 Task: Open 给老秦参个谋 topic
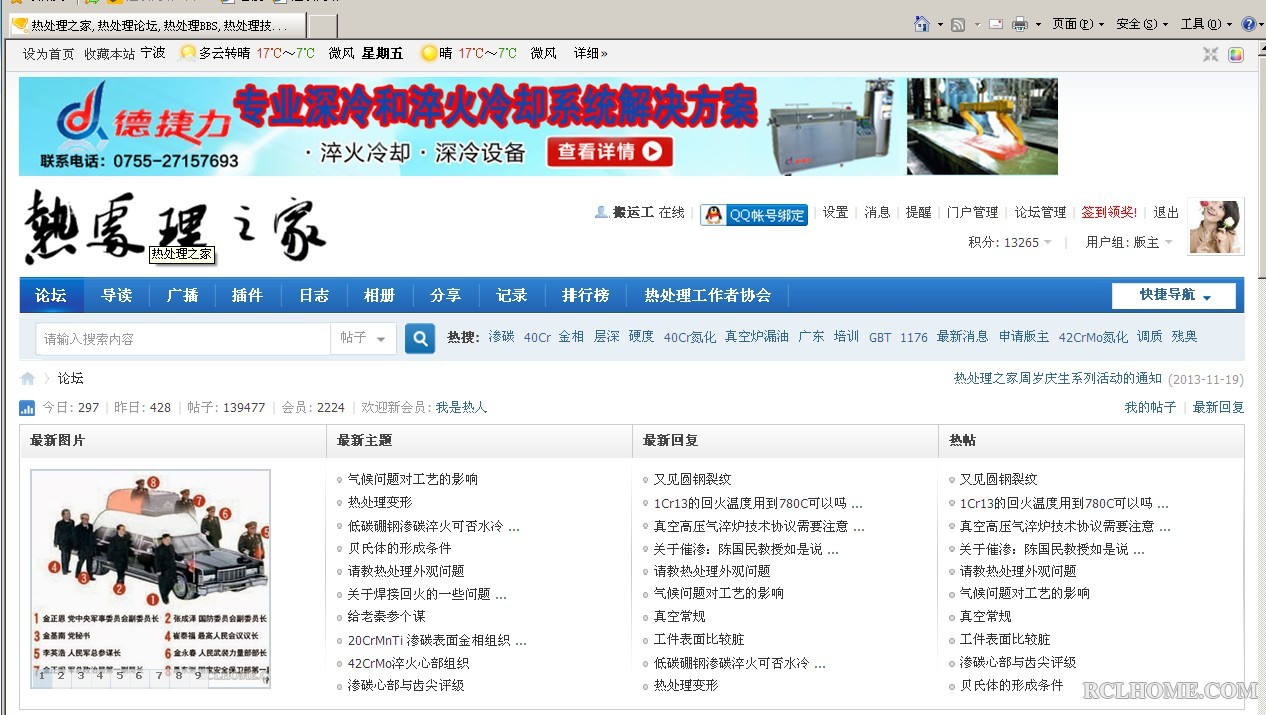tap(386, 616)
